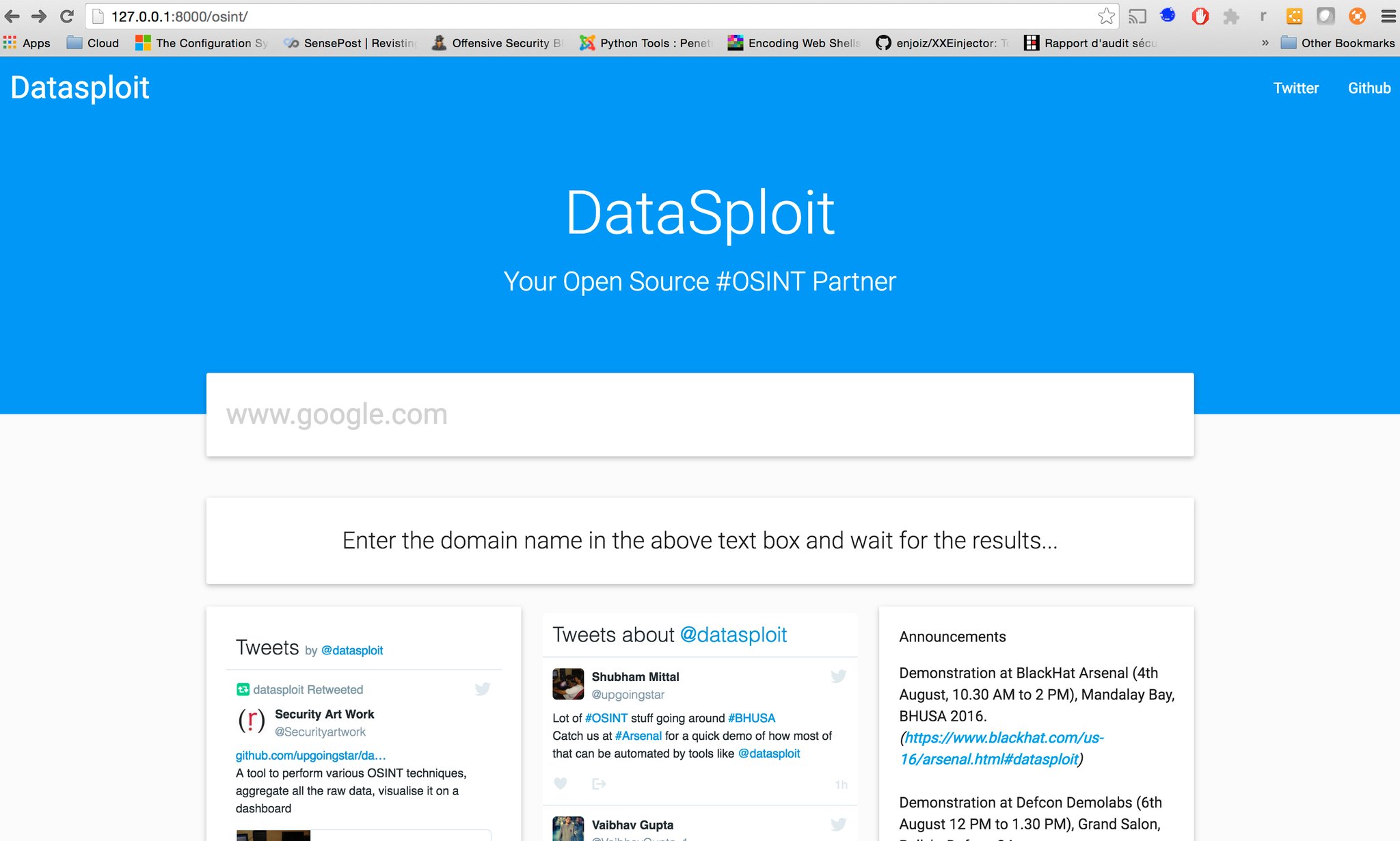
Task: Open Shubham Mittal's avatar
Action: click(568, 684)
